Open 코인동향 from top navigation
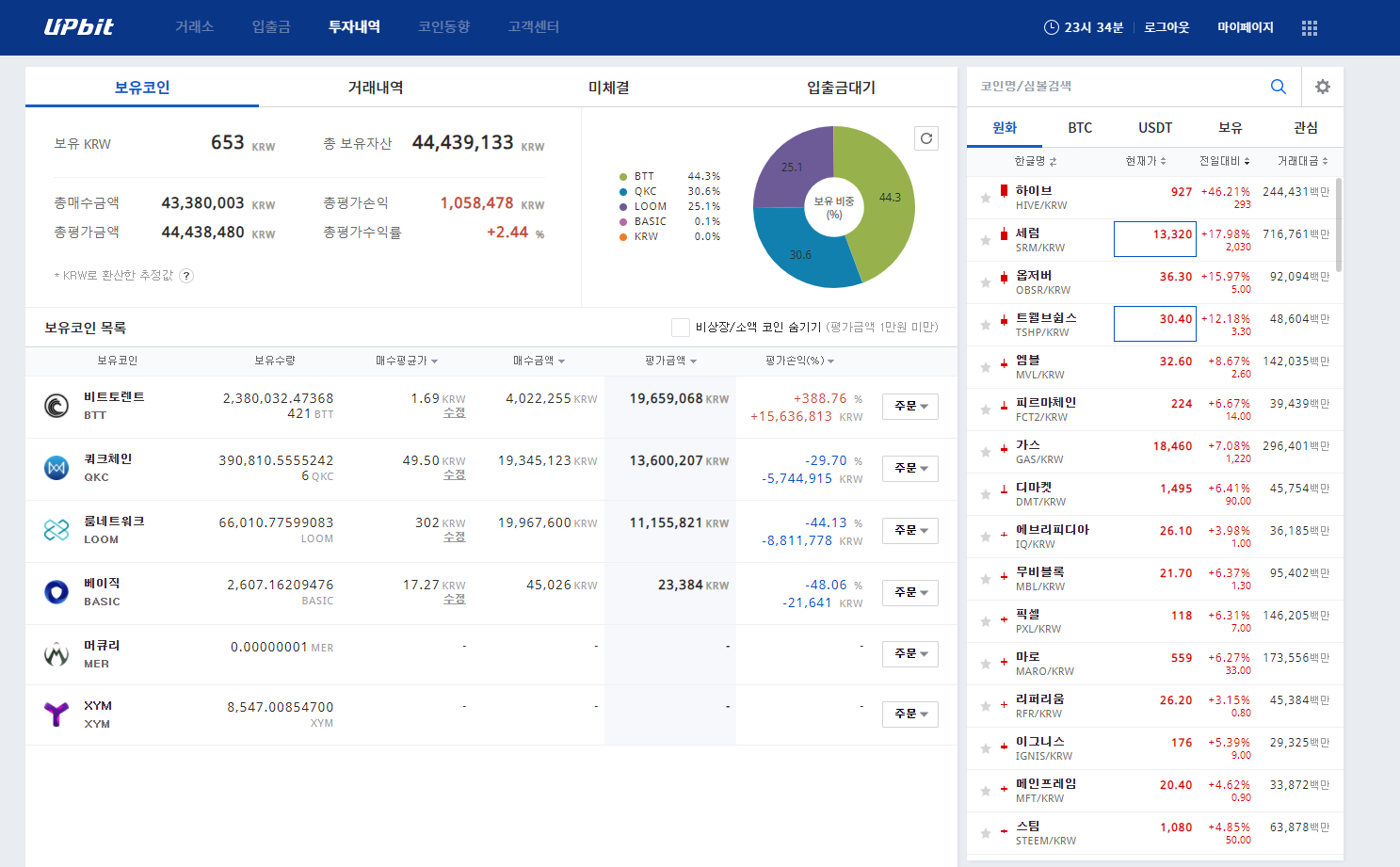This screenshot has width=1400, height=867. [444, 27]
